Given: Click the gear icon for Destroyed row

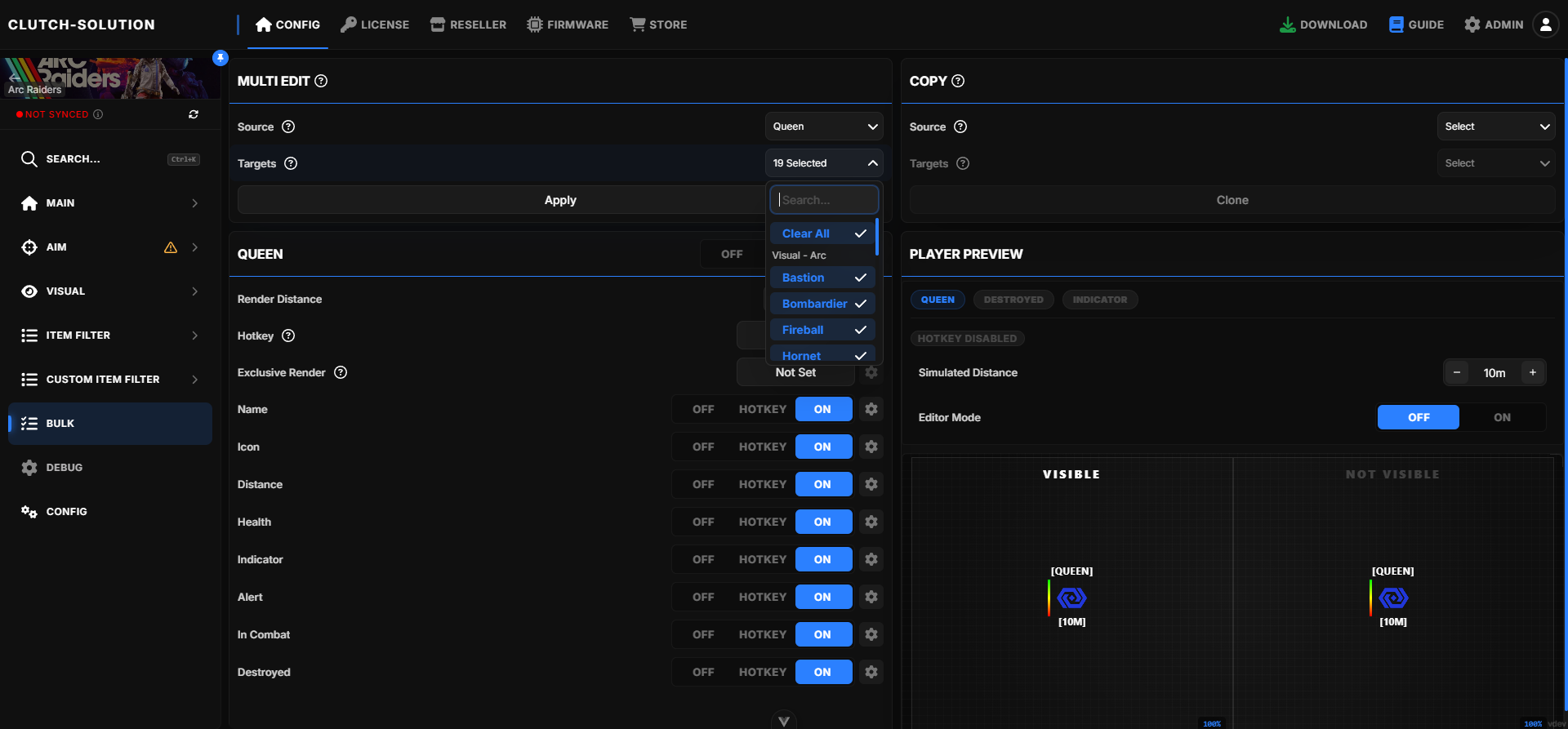Looking at the screenshot, I should pos(871,672).
